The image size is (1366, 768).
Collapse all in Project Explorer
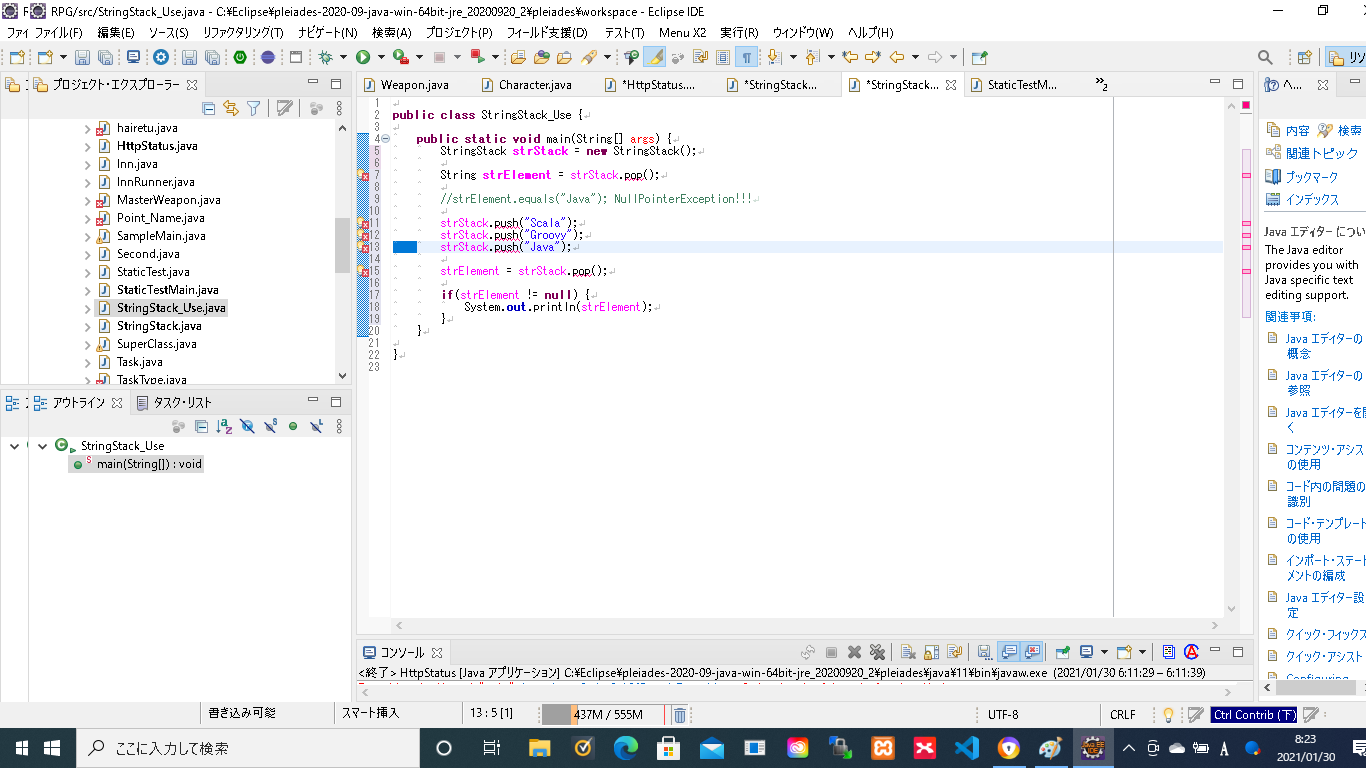[209, 109]
